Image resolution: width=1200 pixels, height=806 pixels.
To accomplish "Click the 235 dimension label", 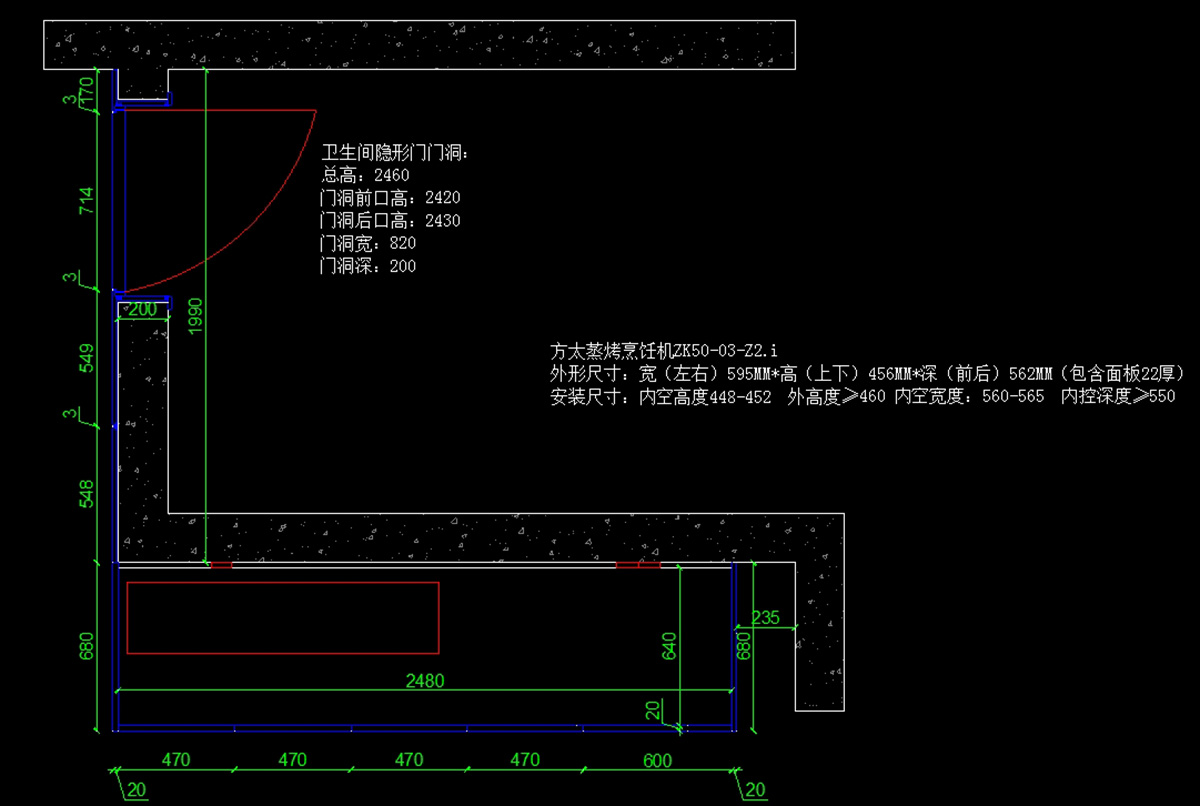I will coord(765,618).
